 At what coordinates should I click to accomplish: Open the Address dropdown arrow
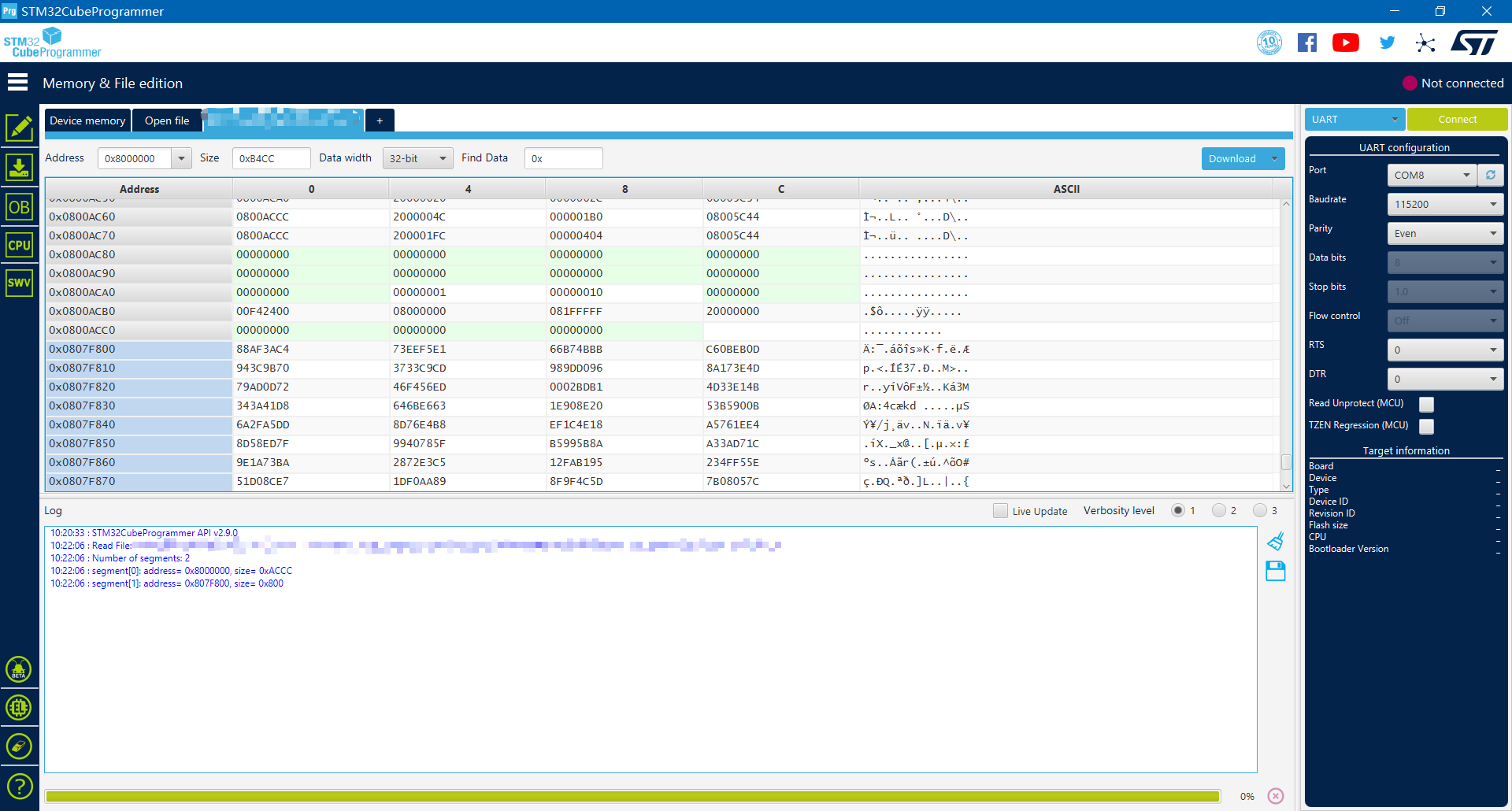[x=182, y=158]
